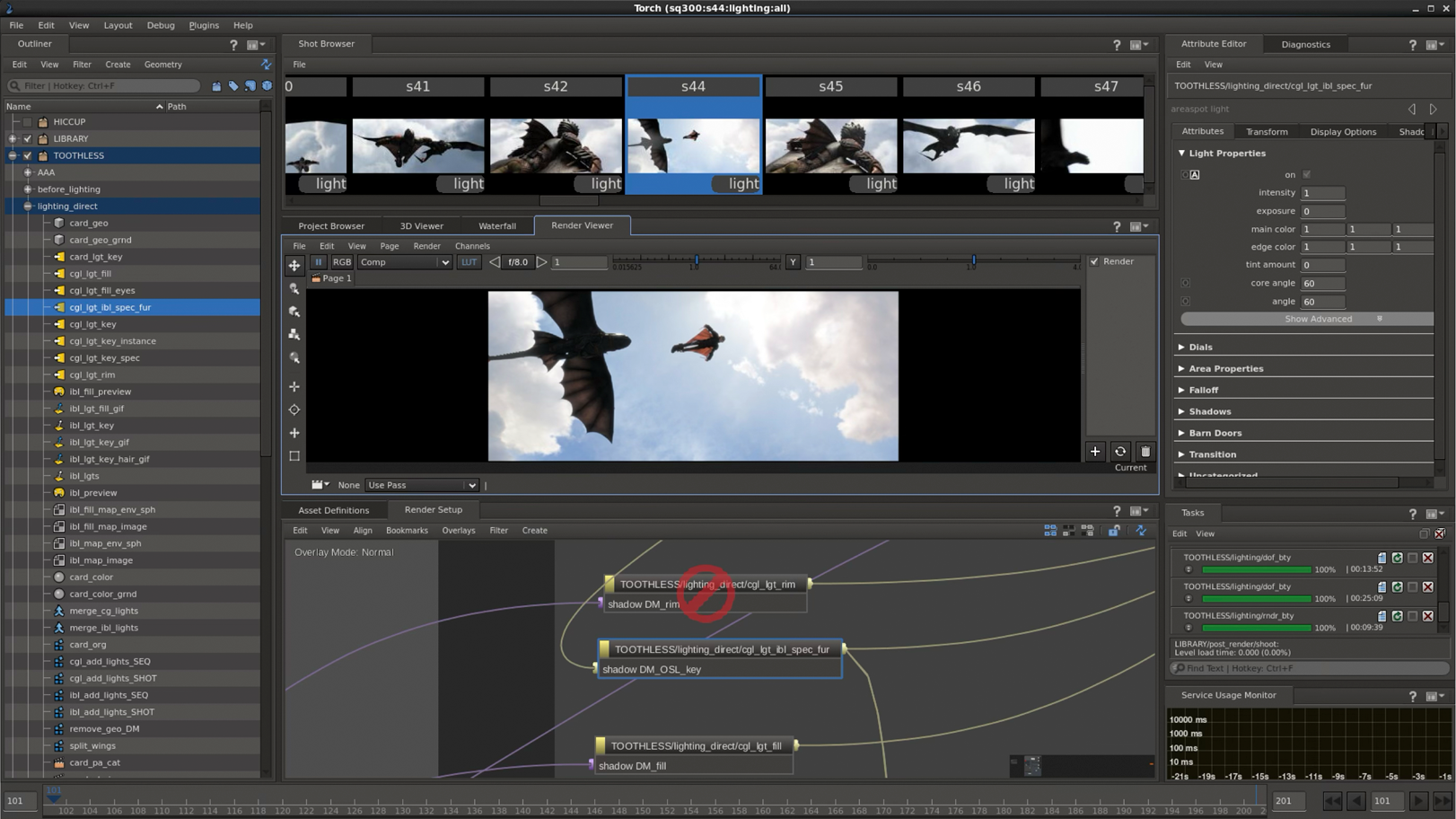Viewport: 1456px width, 819px height.
Task: Switch to the 3D Viewer tab
Action: tap(421, 226)
